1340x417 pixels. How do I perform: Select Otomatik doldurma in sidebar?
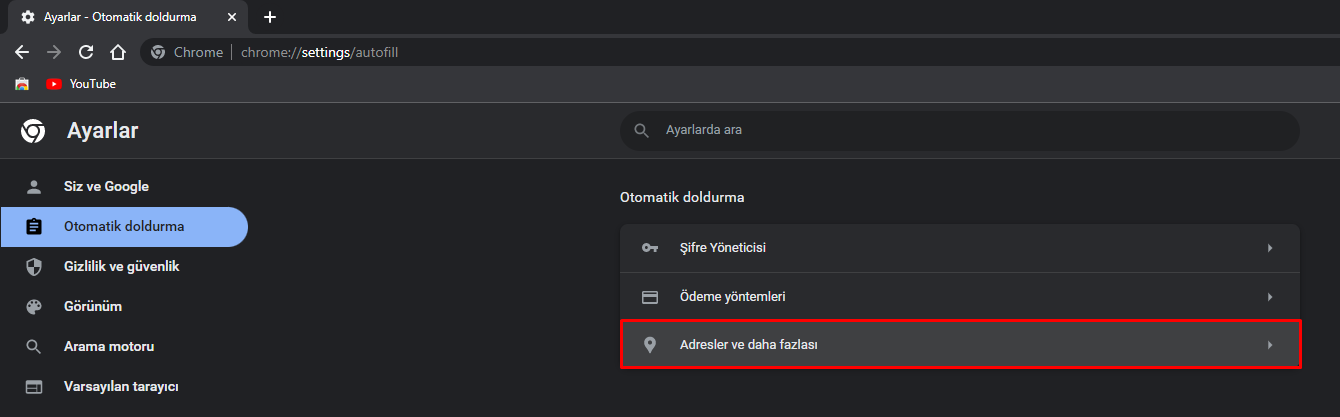pyautogui.click(x=124, y=226)
